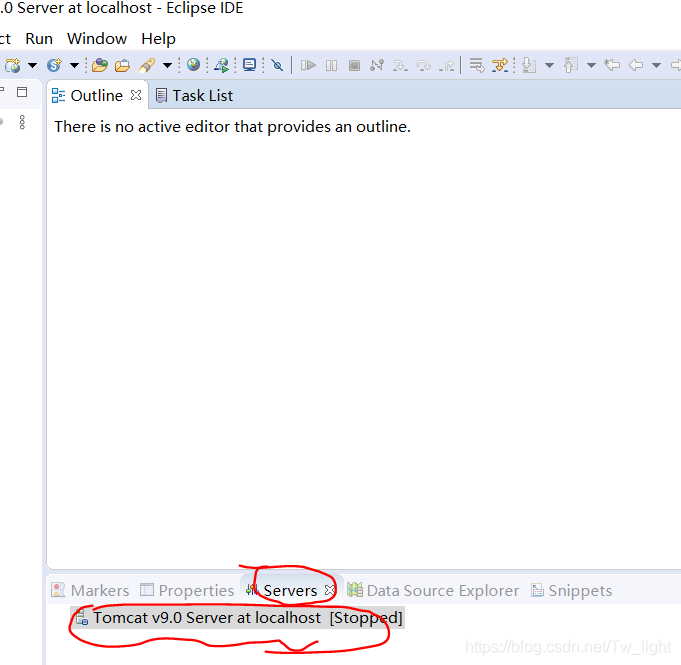Click the Terminate stop square icon
The image size is (681, 665).
pos(354,66)
